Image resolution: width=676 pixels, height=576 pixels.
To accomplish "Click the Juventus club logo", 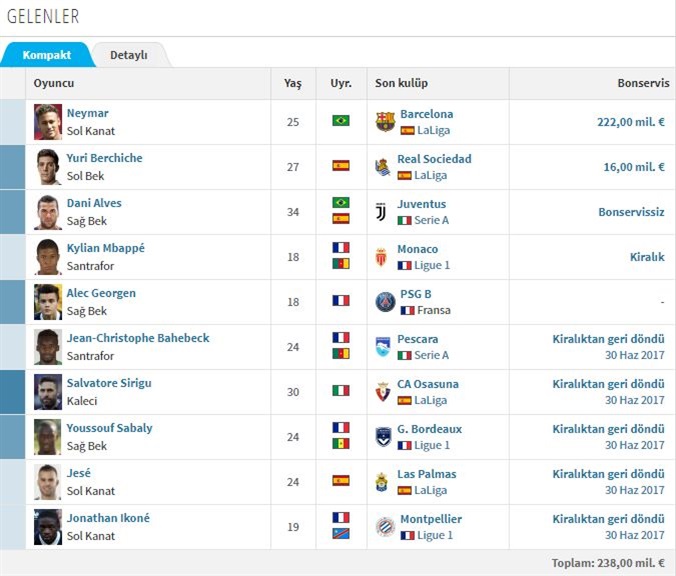I will click(x=382, y=212).
